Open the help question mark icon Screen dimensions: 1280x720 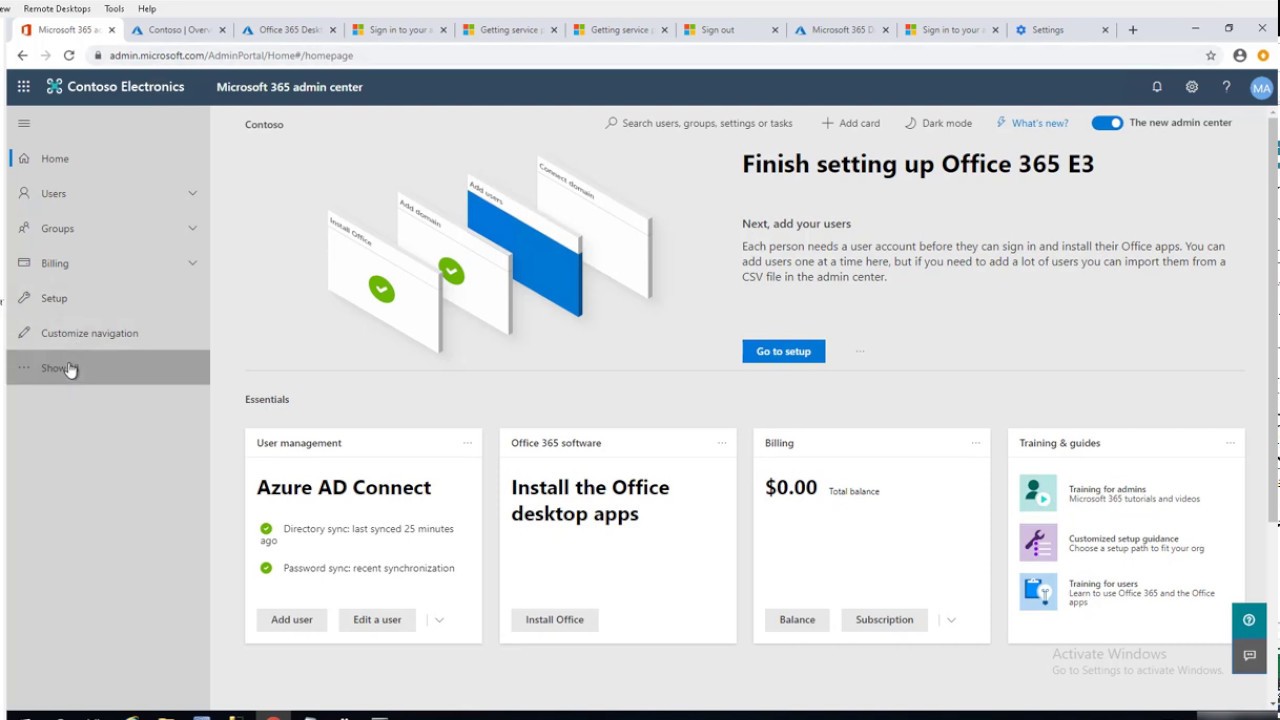click(1226, 87)
